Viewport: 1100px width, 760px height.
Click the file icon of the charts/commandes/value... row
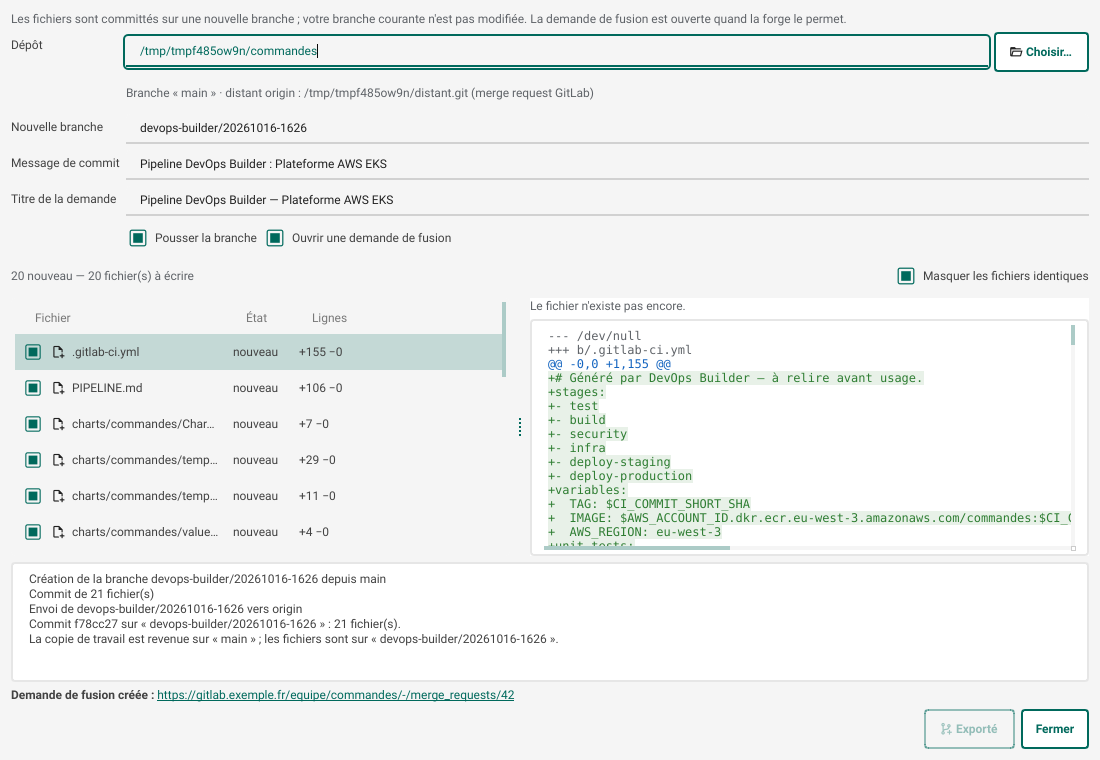coord(59,532)
